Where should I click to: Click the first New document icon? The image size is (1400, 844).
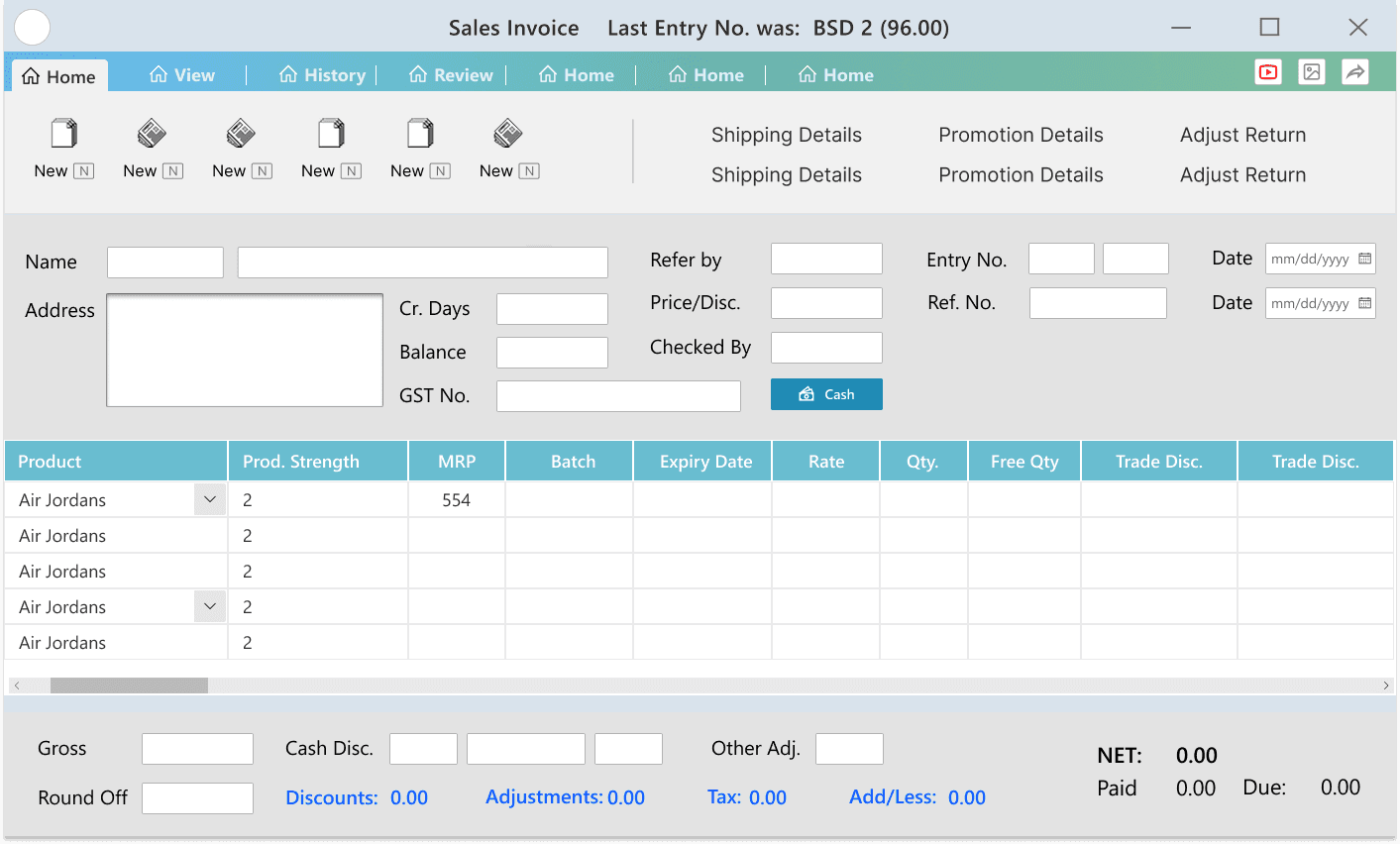[x=64, y=134]
